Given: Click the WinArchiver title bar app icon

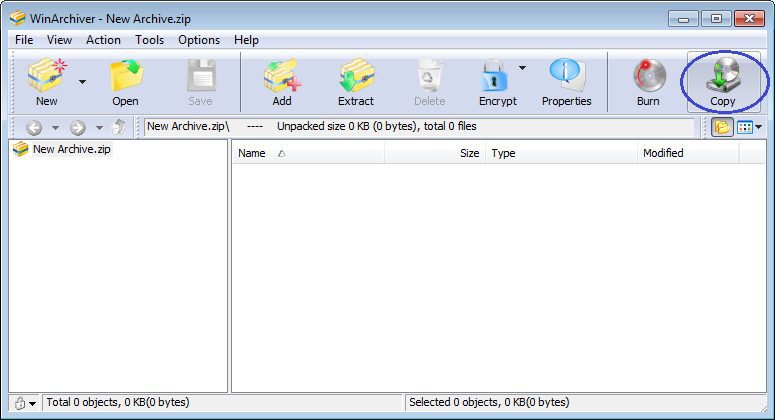Looking at the screenshot, I should 18,18.
